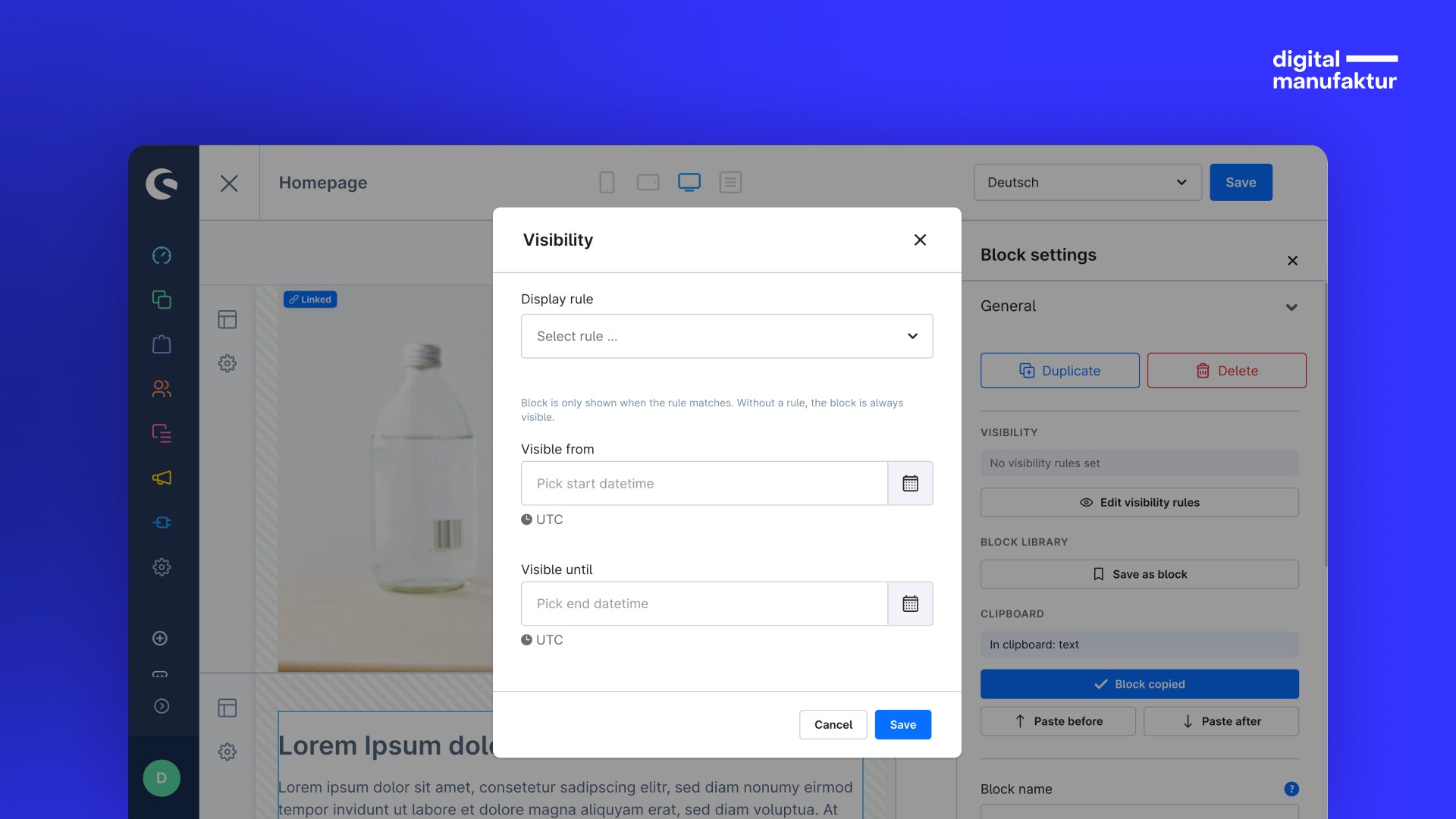The height and width of the screenshot is (819, 1456).
Task: Switch to mobile device preview
Action: 607,182
